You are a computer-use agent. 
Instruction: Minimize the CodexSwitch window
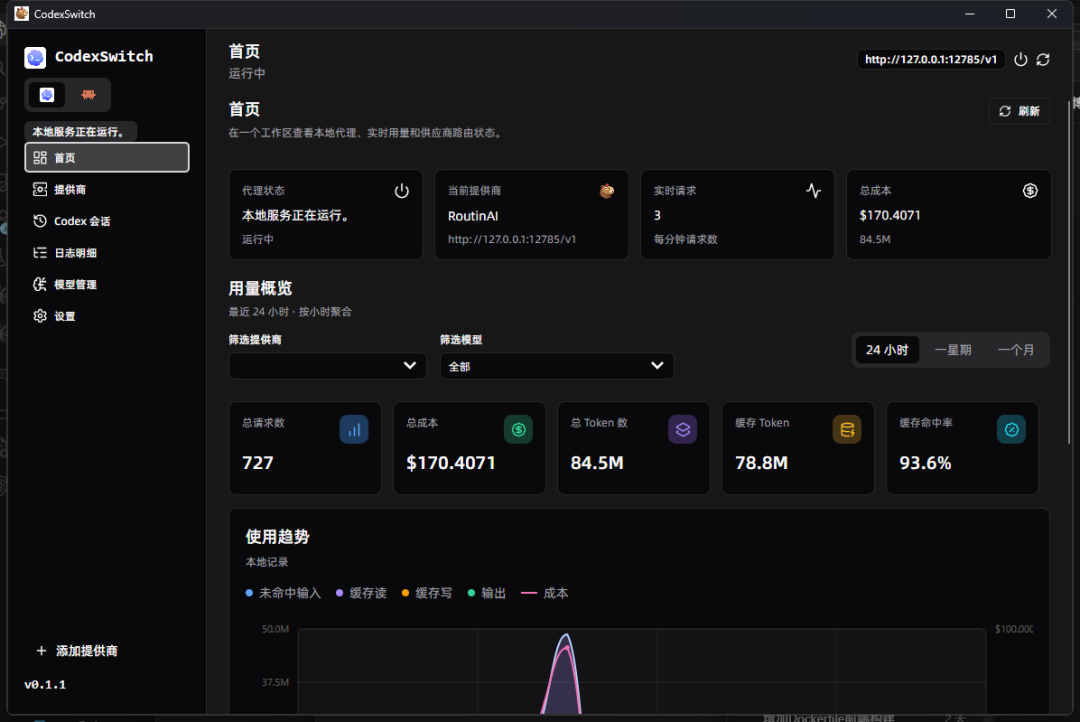point(970,14)
